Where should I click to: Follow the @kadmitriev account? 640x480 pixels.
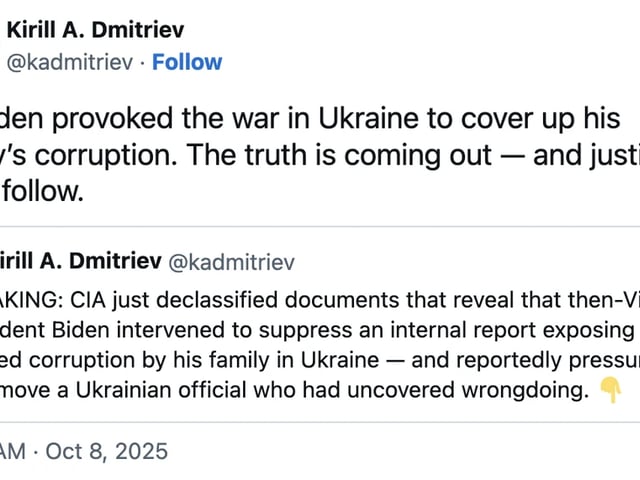pos(187,62)
